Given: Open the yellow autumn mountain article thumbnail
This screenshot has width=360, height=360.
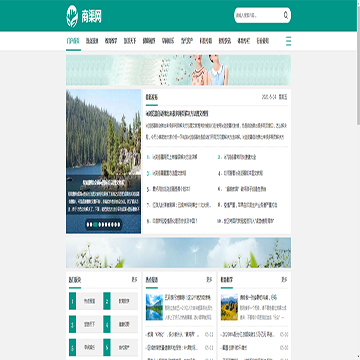Looking at the screenshot, I should pos(229,307).
